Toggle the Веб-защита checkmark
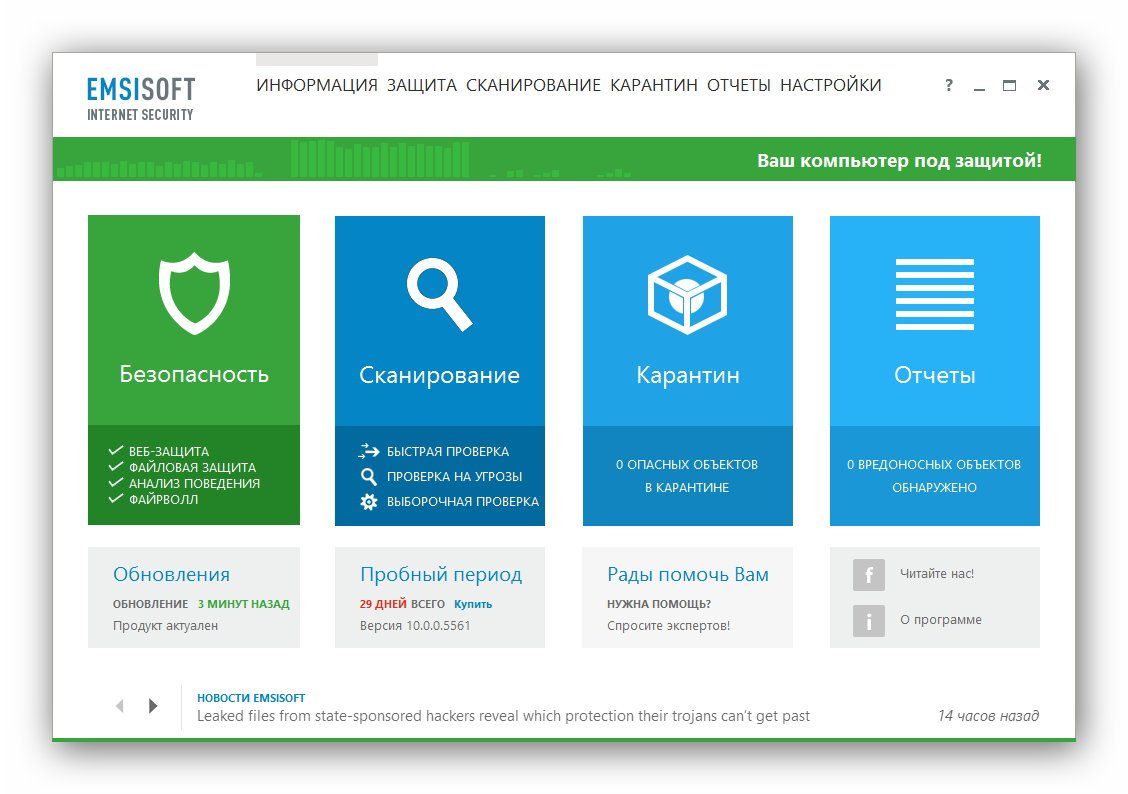The image size is (1128, 794). coord(115,451)
